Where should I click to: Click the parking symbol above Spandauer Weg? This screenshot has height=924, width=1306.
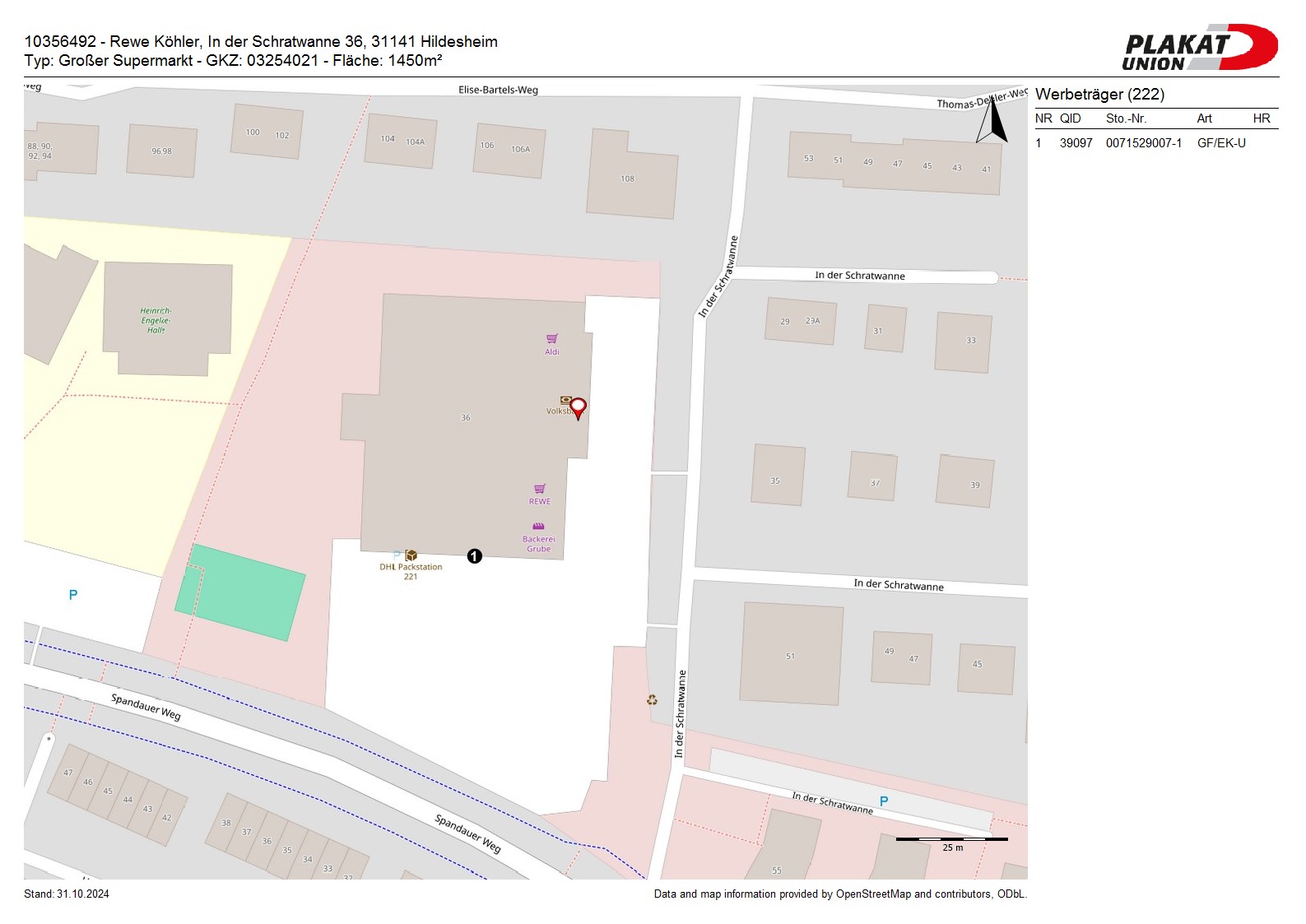click(73, 595)
